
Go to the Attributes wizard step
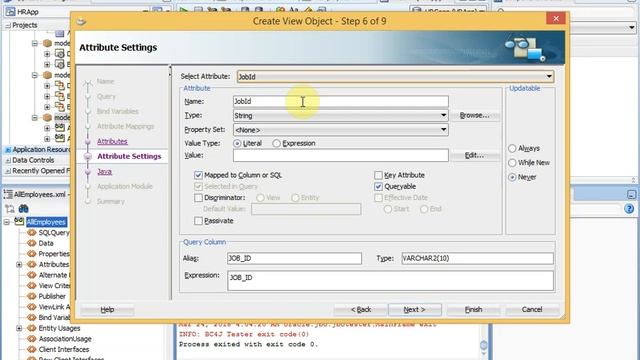tap(112, 141)
